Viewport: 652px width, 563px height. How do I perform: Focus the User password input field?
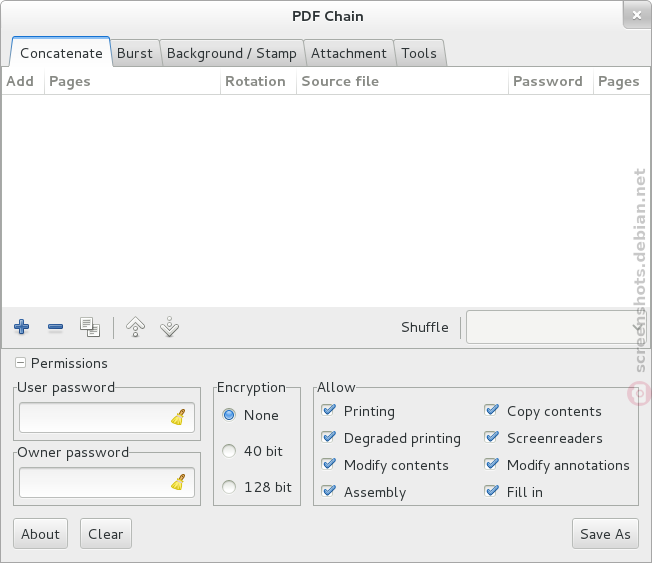pyautogui.click(x=107, y=417)
